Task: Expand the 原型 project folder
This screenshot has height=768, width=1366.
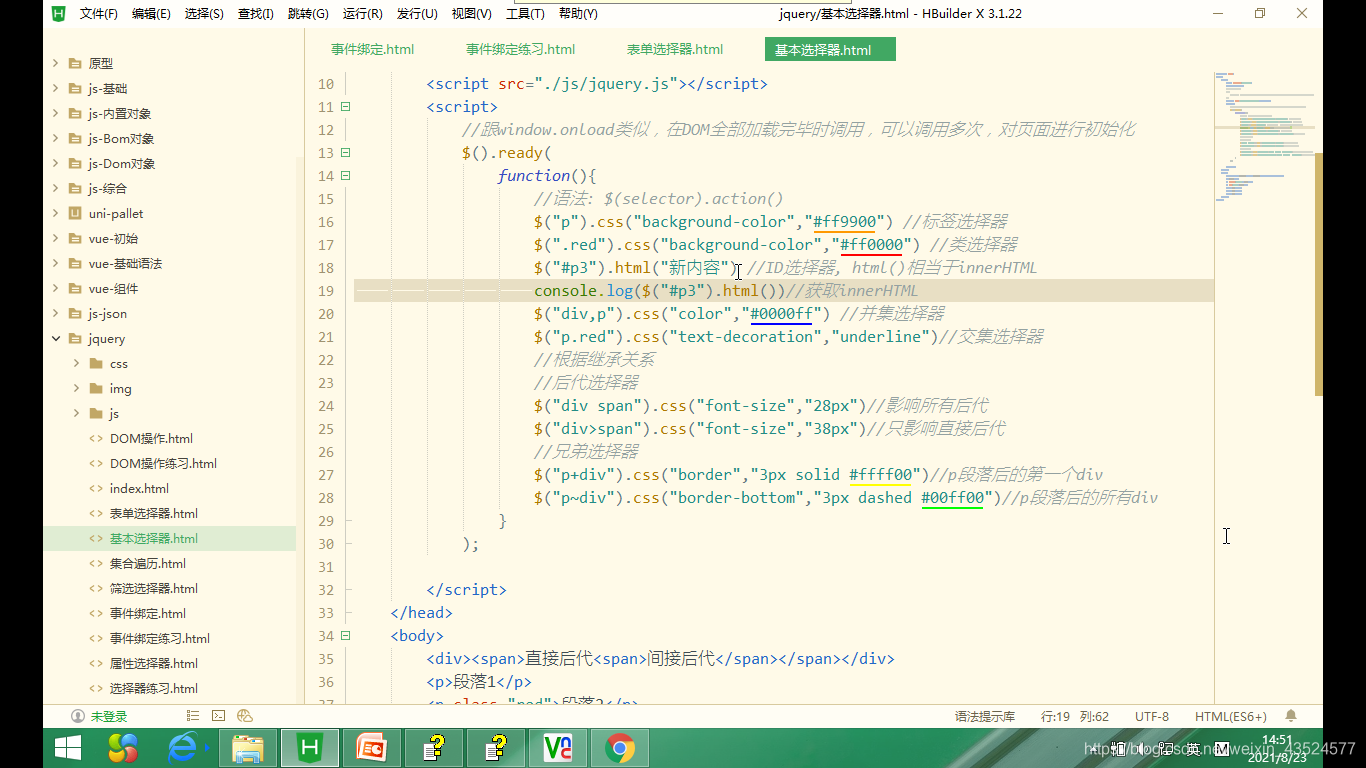Action: click(x=56, y=63)
